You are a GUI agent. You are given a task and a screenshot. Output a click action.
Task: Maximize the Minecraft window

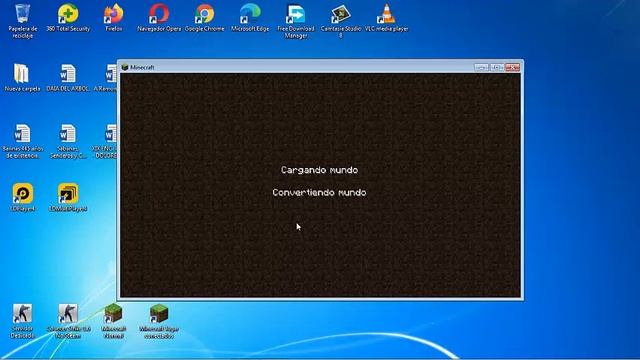(497, 67)
